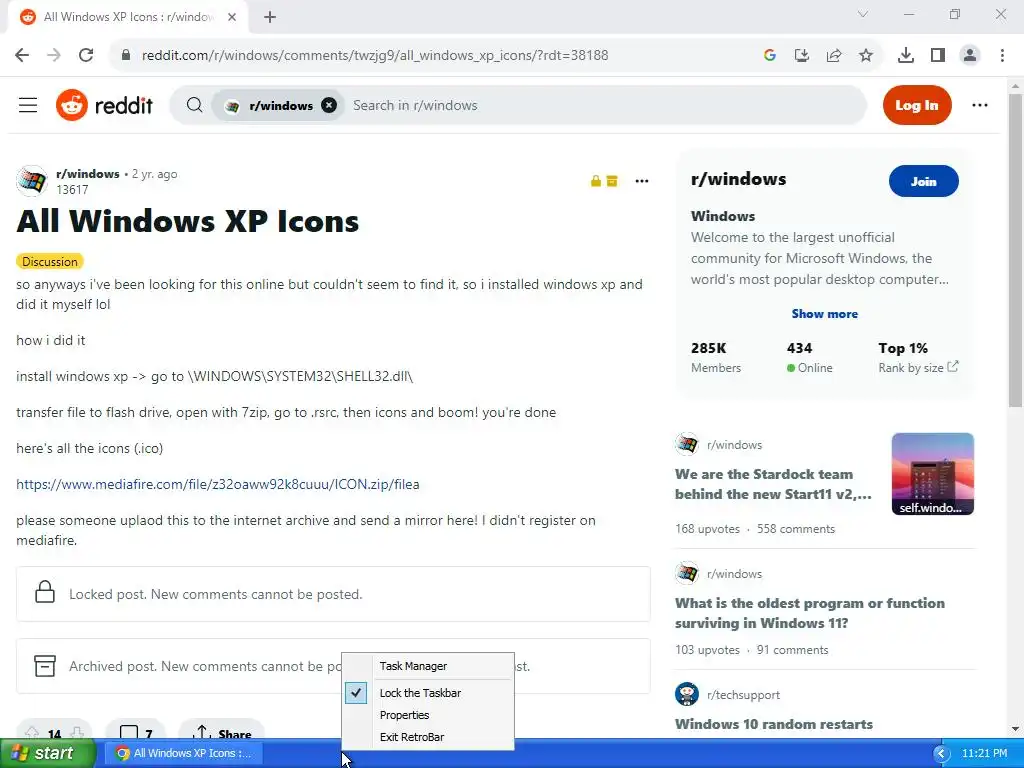Viewport: 1024px width, 768px height.
Task: Open Windows 10 random restarts post
Action: (x=774, y=724)
